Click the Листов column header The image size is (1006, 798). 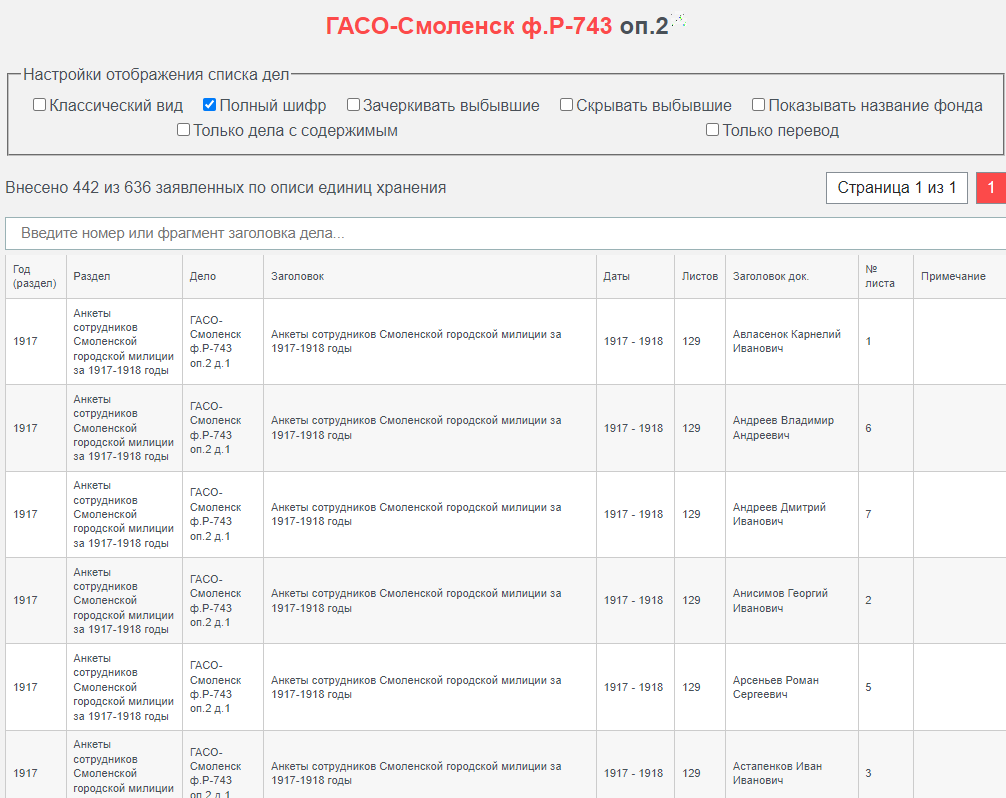click(699, 276)
